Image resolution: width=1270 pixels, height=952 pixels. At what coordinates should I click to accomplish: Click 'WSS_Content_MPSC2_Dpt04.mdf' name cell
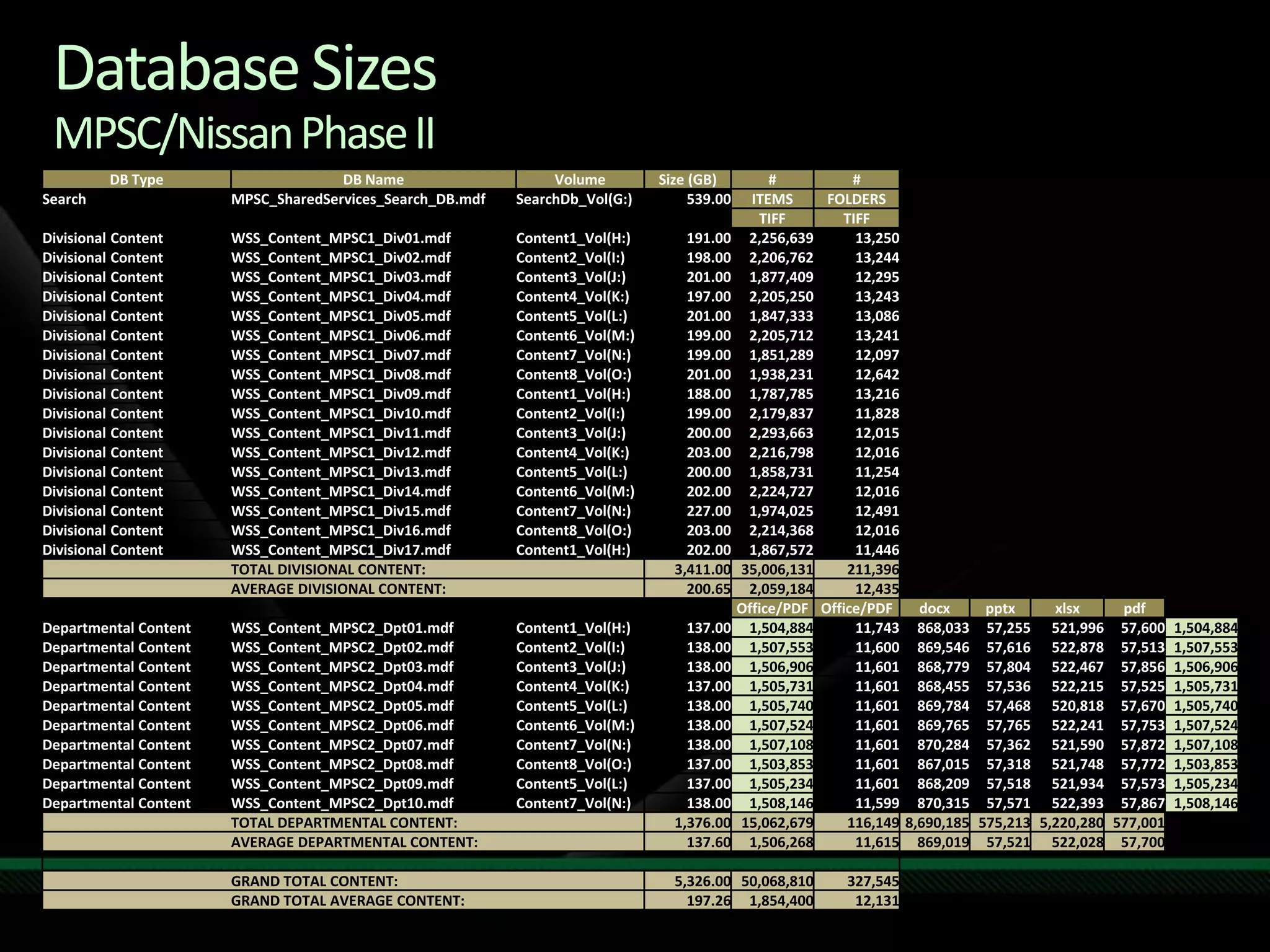point(342,686)
